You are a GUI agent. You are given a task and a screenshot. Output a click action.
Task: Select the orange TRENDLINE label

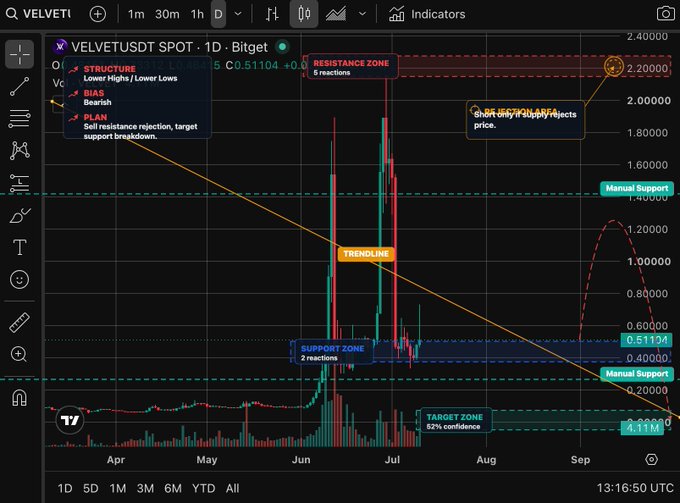tap(366, 254)
